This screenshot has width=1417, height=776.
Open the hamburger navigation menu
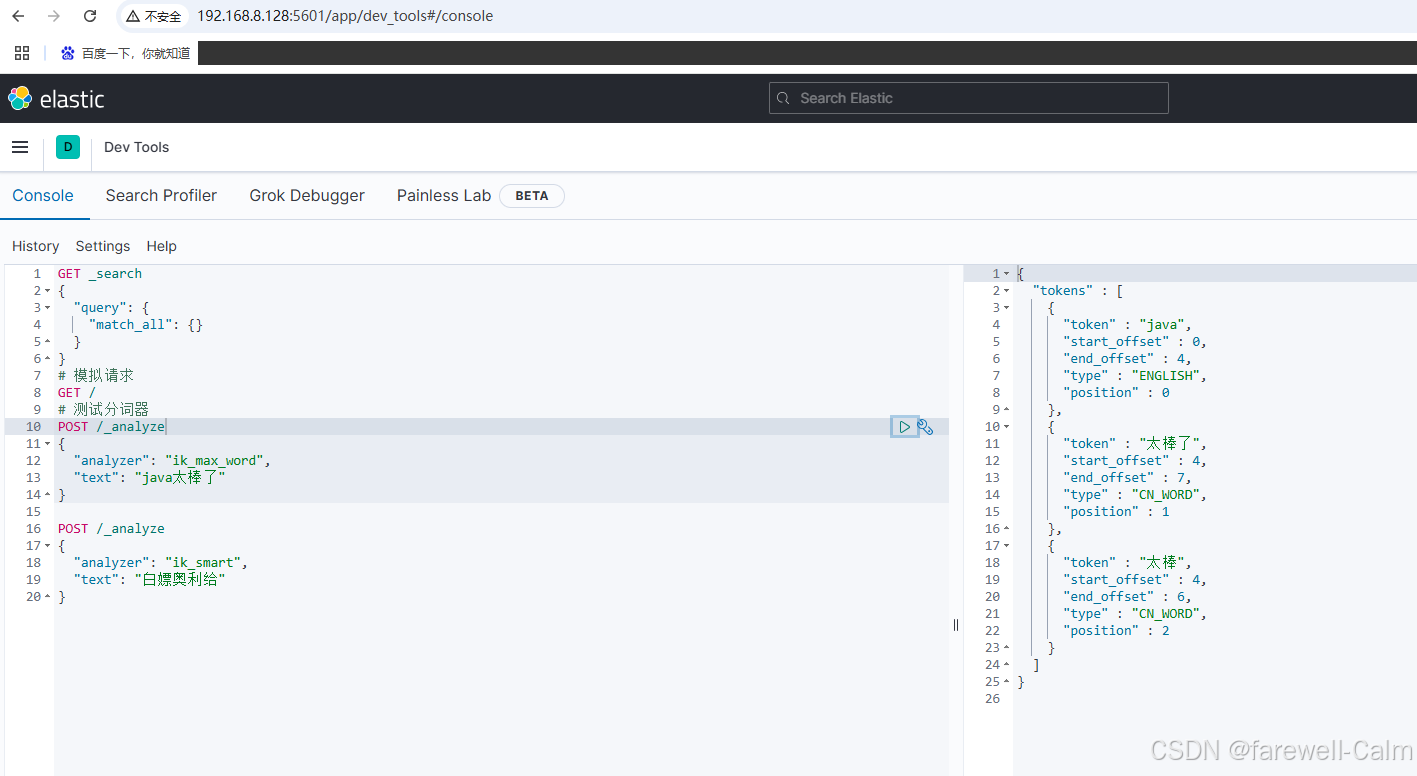point(20,147)
